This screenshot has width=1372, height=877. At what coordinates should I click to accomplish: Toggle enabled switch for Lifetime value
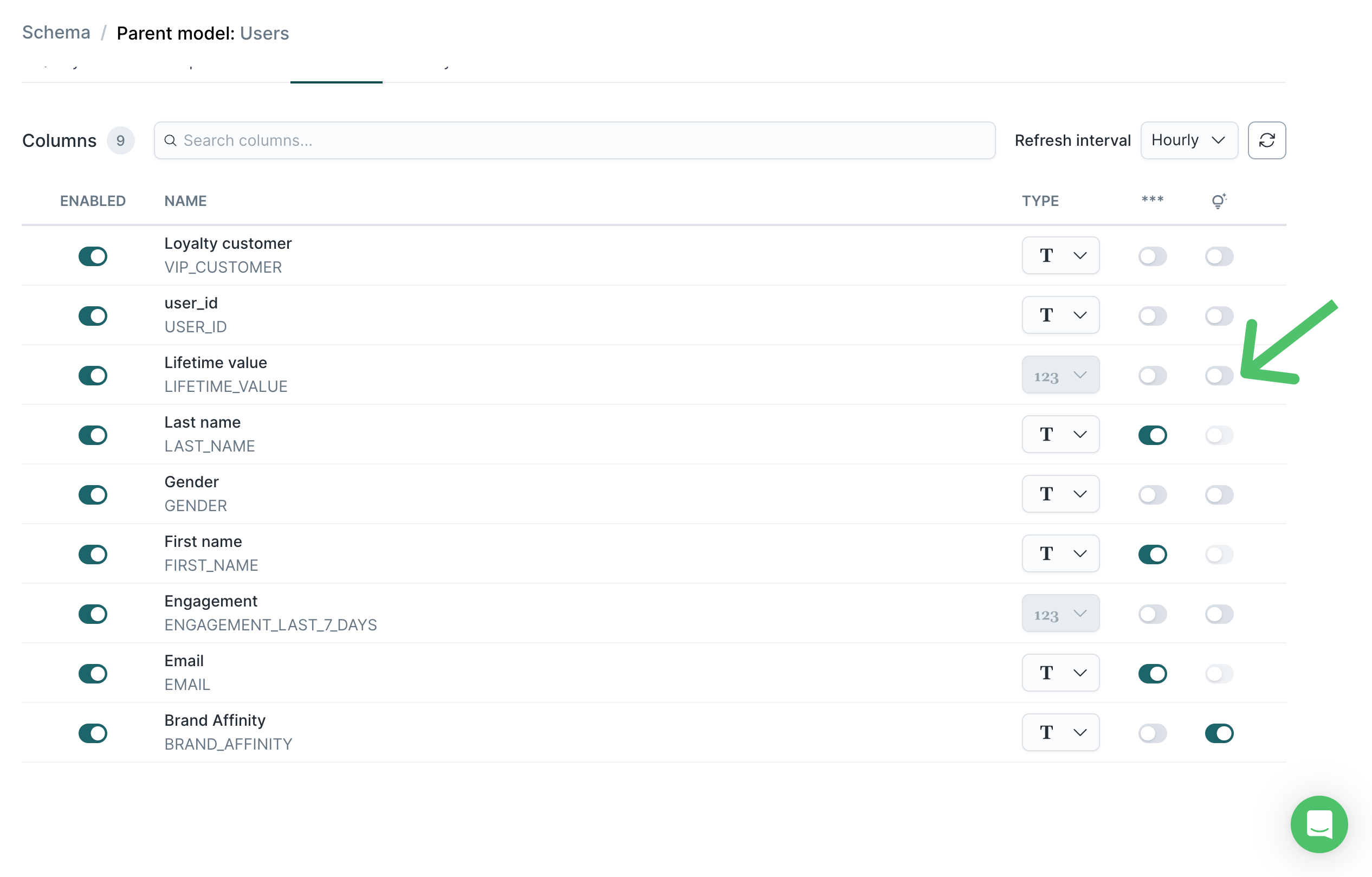93,376
